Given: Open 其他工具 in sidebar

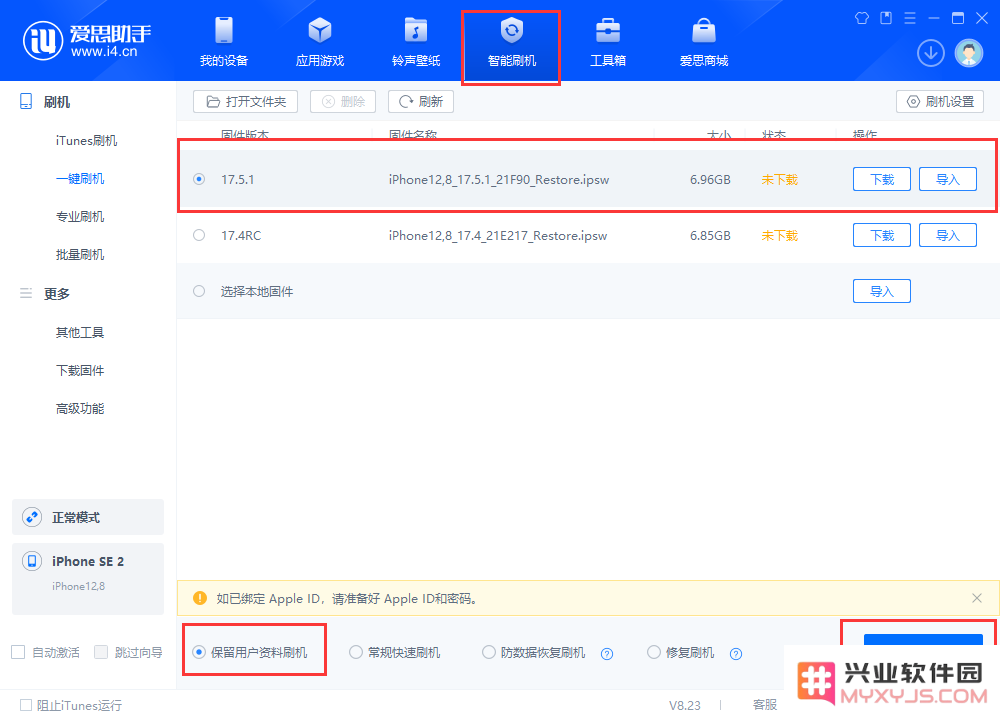Looking at the screenshot, I should 80,332.
